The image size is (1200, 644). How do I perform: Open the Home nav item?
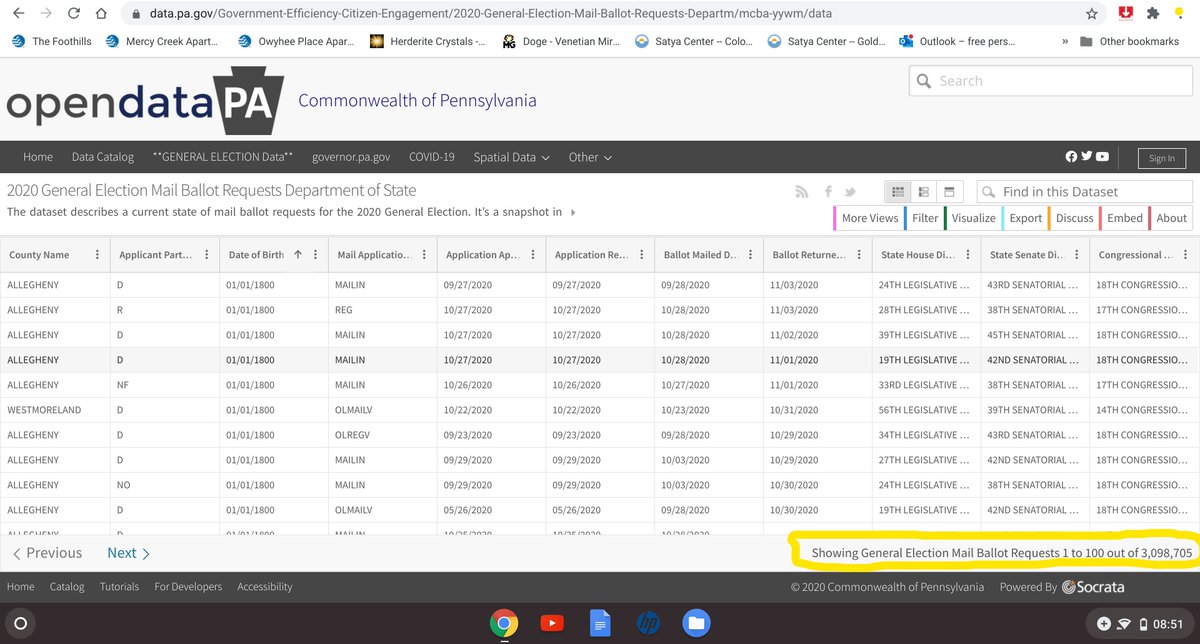coord(38,157)
